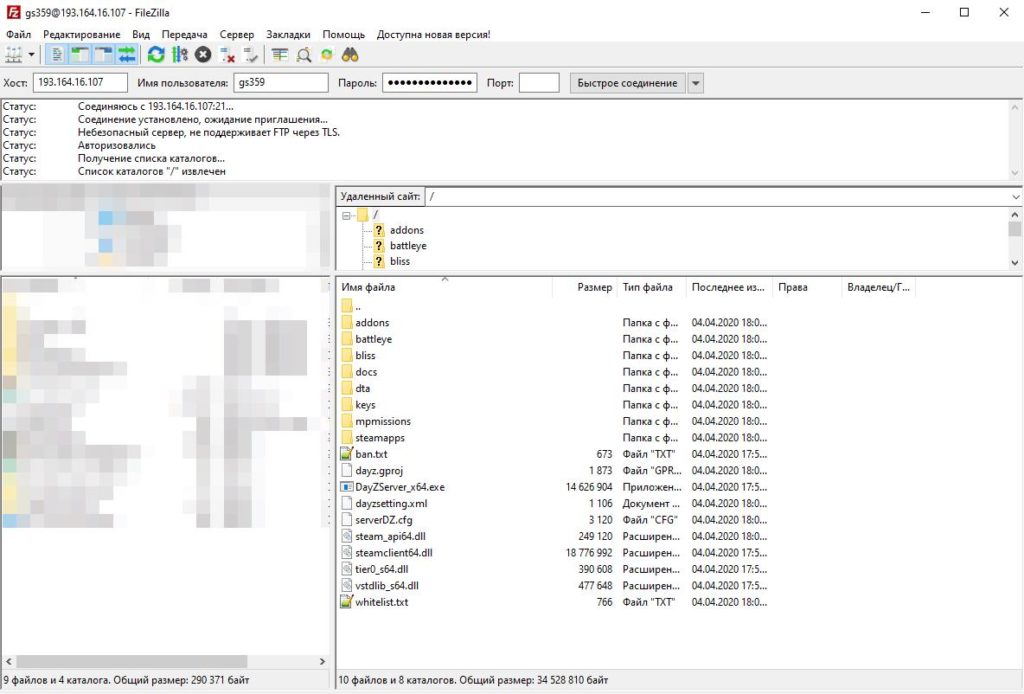Image resolution: width=1024 pixels, height=694 pixels.
Task: Open quick connect history dropdown
Action: click(x=696, y=83)
